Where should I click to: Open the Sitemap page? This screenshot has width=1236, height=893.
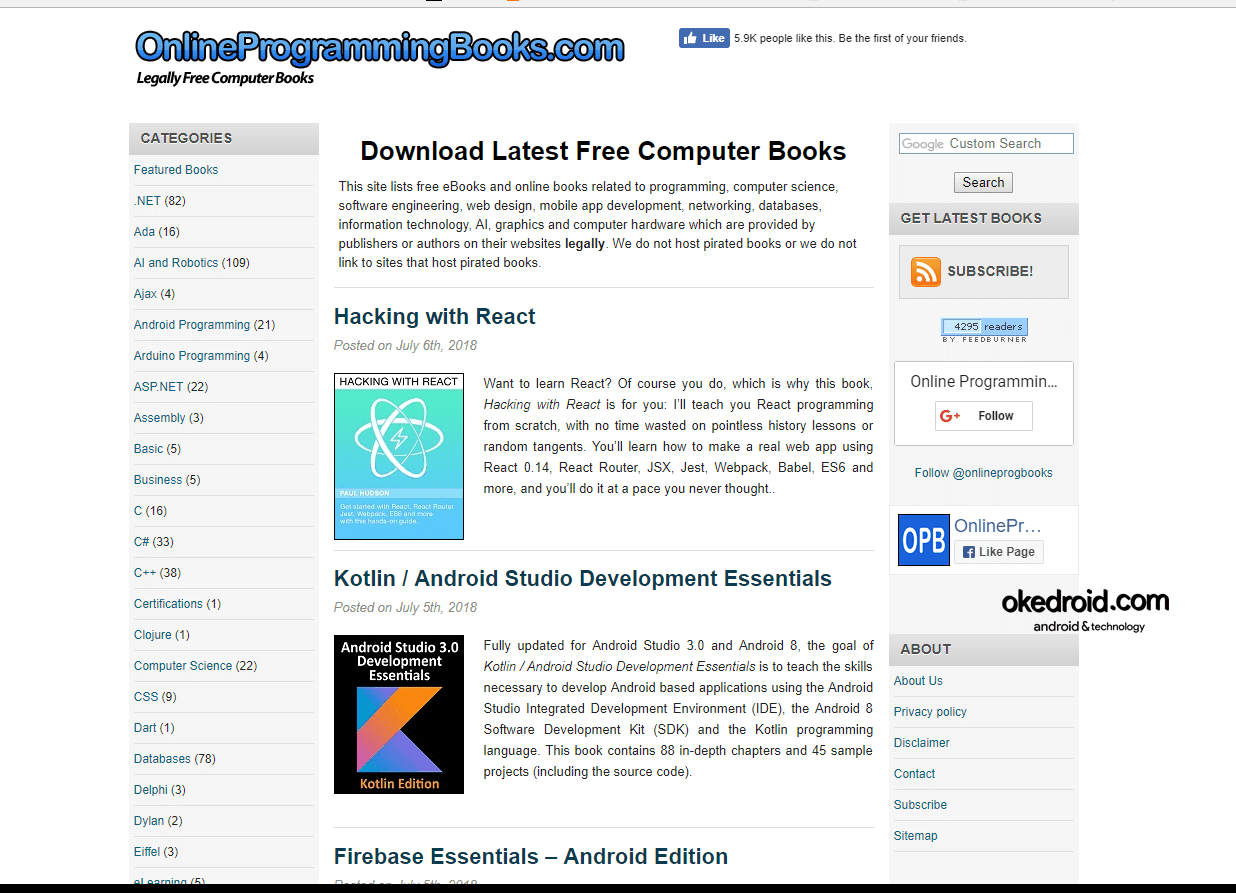(916, 836)
